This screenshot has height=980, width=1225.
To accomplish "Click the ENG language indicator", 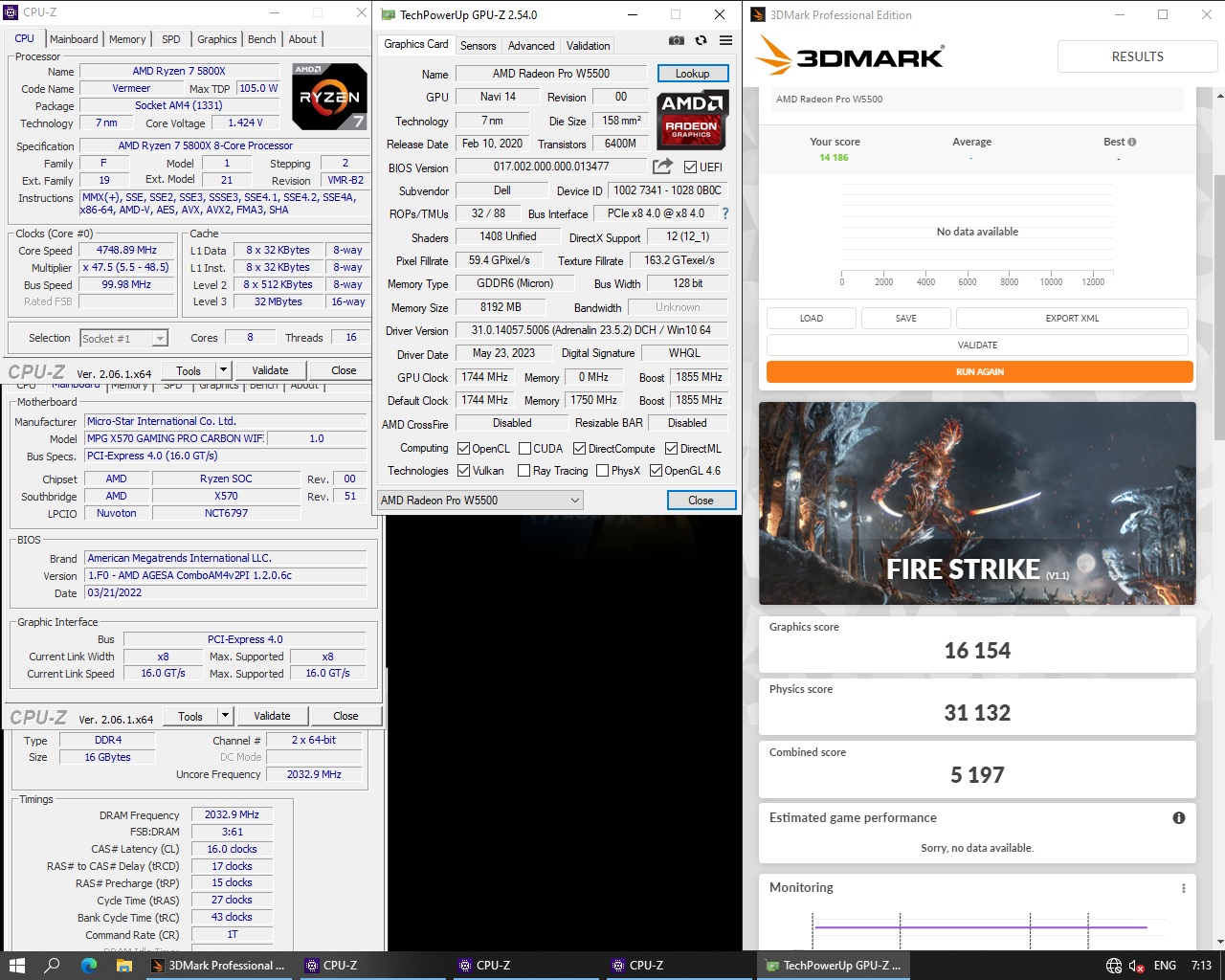I will pyautogui.click(x=1165, y=966).
